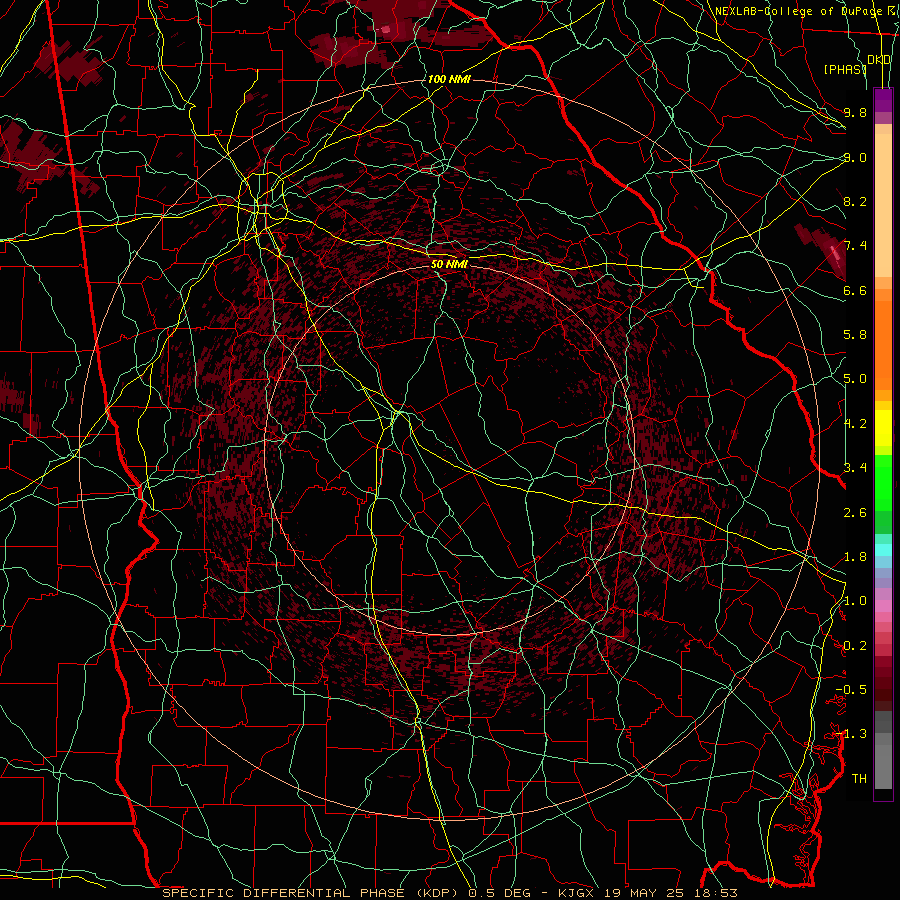This screenshot has height=900, width=900.
Task: Select the 6.6 value on the color scale
Action: tap(855, 290)
